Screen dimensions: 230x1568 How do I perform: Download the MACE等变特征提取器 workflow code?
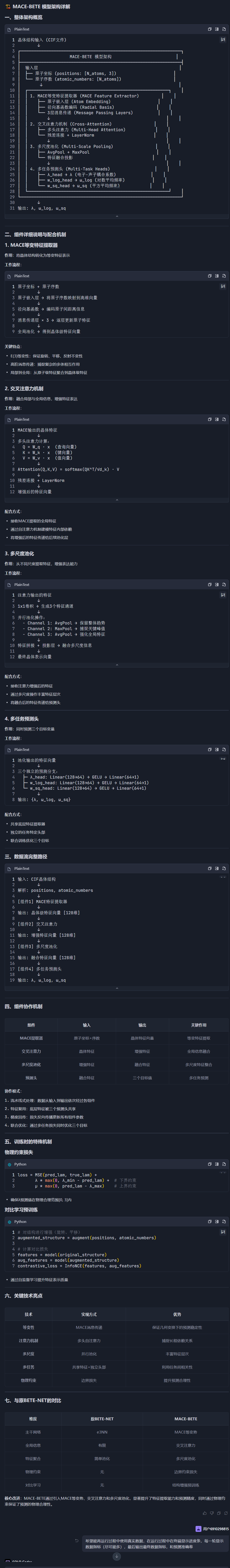pos(224,276)
